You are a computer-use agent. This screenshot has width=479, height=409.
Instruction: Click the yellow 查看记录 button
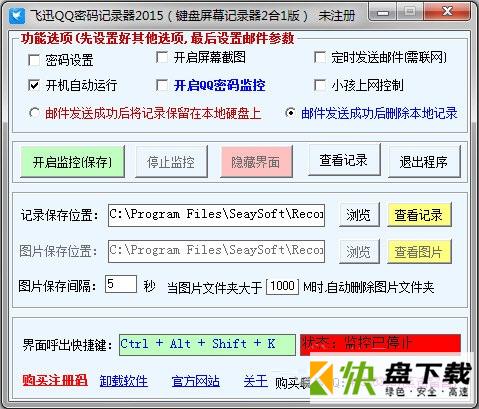419,215
